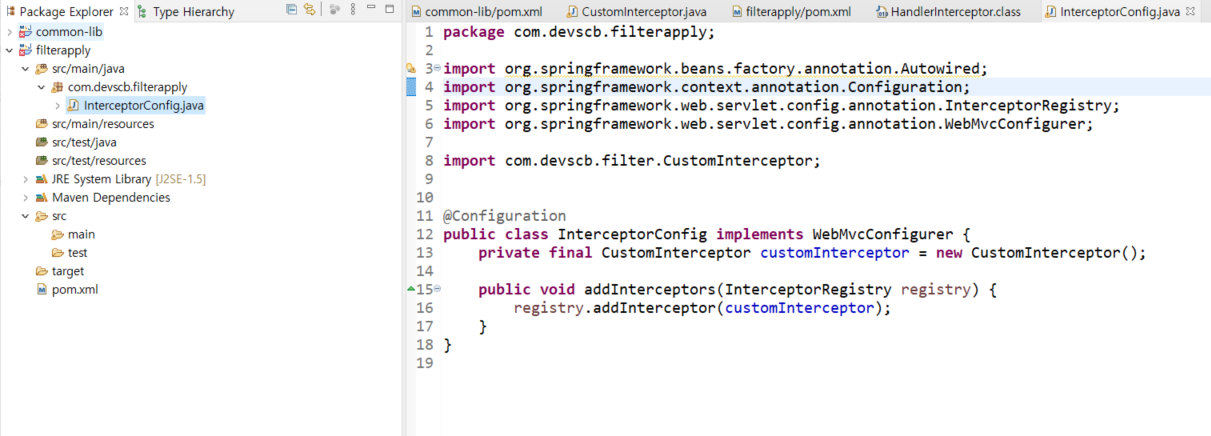Click the HandlerInterceptor.class tab icon
The image size is (1211, 436).
click(883, 12)
